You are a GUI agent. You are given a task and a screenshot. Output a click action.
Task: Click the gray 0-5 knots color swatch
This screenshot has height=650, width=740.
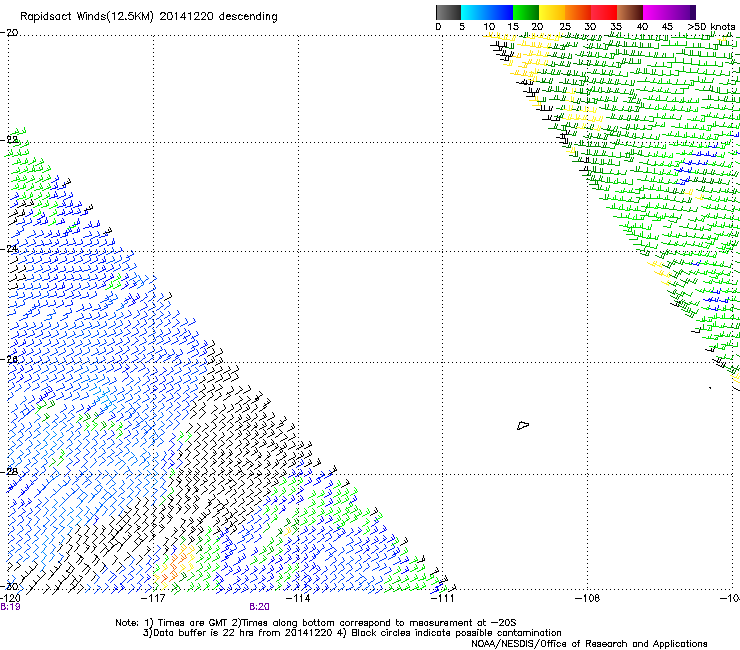click(x=448, y=12)
